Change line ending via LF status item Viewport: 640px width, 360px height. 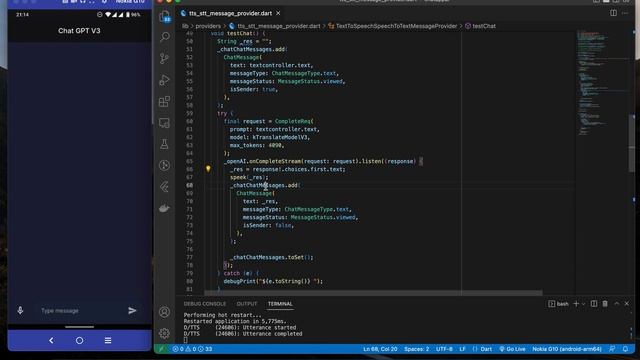[x=462, y=349]
